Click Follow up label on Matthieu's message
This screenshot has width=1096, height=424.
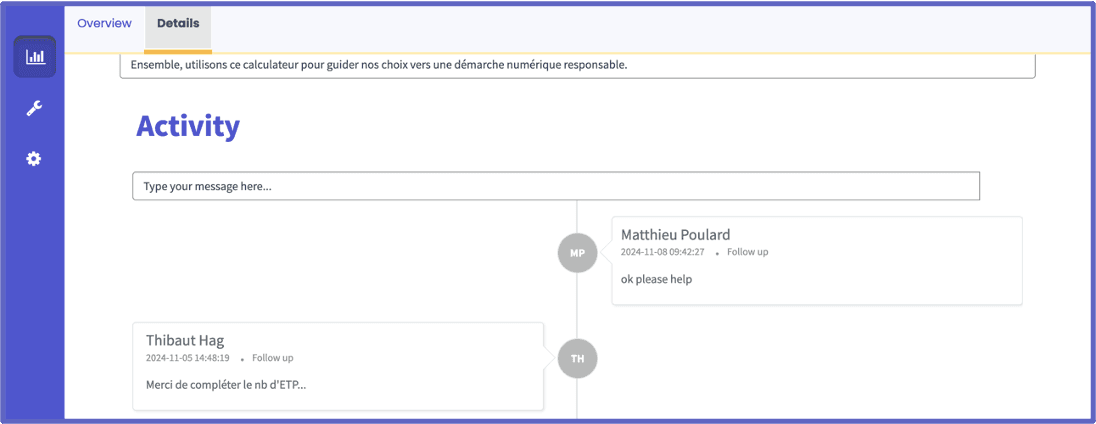tap(747, 252)
